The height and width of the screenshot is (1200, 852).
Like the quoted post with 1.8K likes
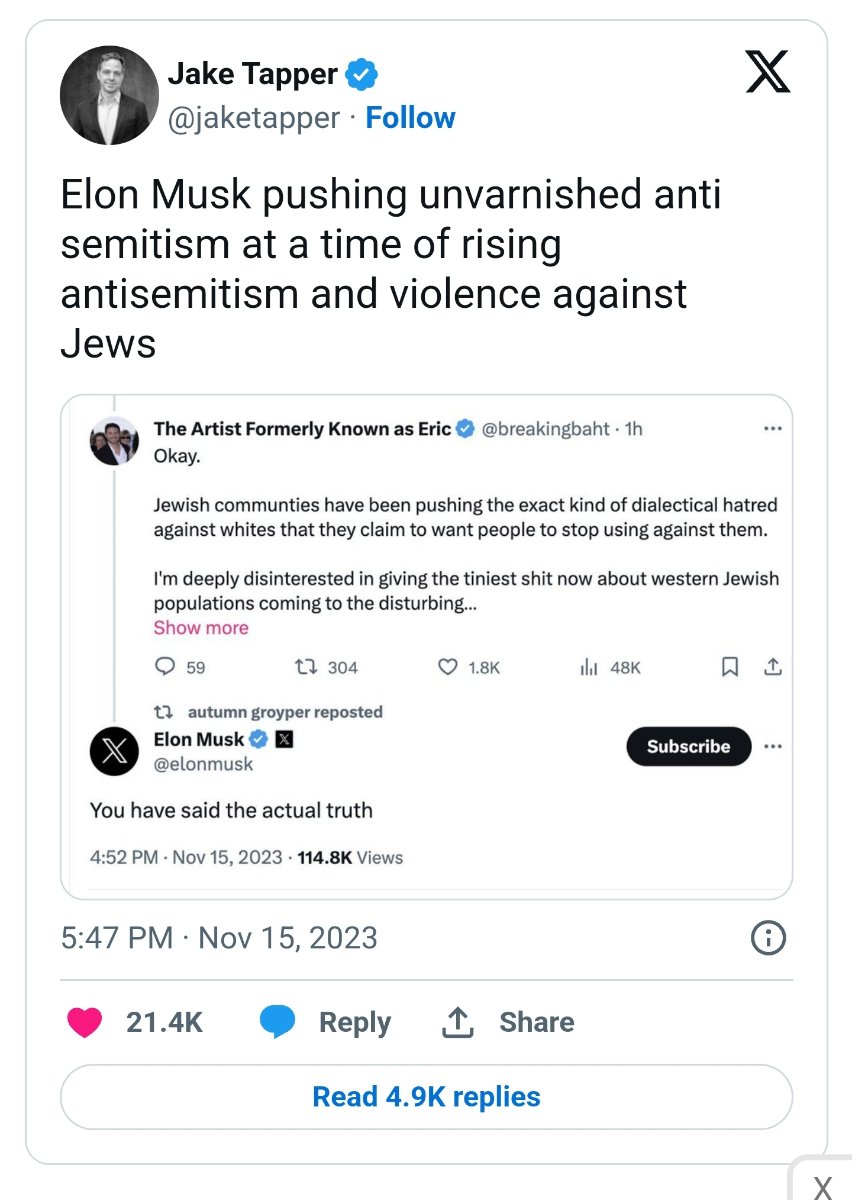pos(449,667)
